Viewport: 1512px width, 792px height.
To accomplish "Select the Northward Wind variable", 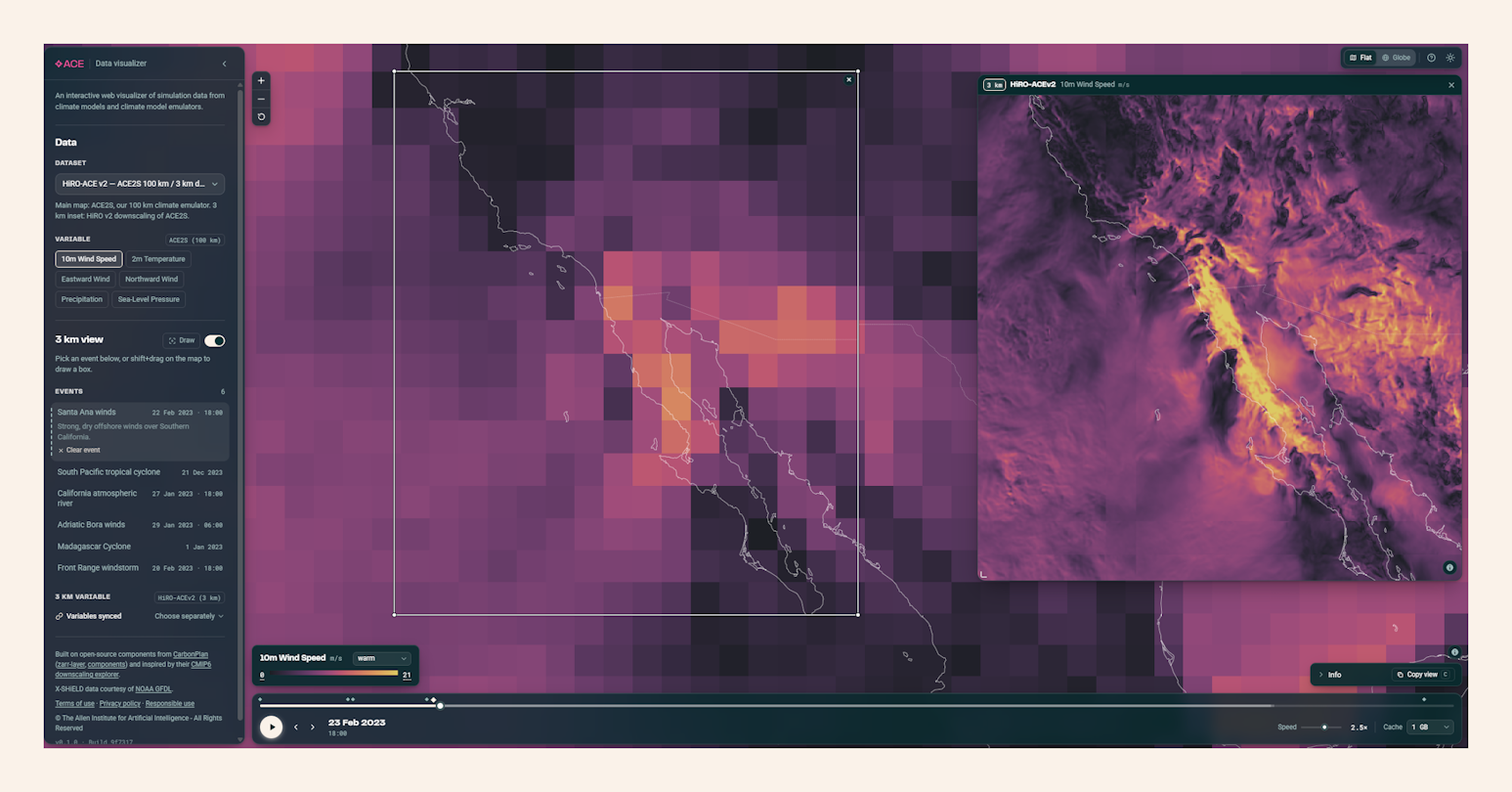I will 151,280.
